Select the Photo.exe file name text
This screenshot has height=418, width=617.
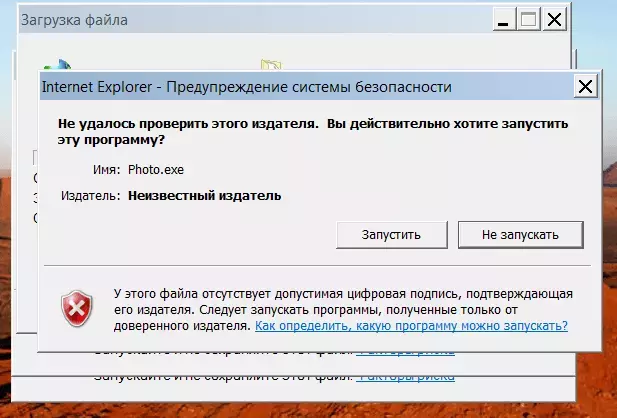pos(156,170)
